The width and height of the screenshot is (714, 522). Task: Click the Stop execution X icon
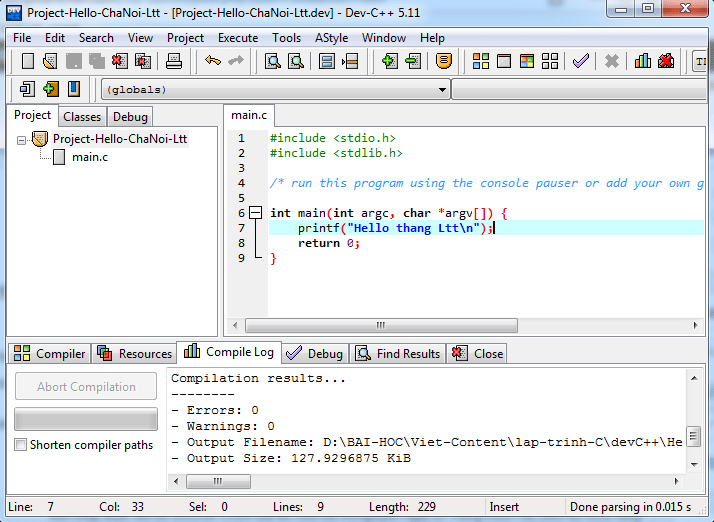tap(612, 61)
